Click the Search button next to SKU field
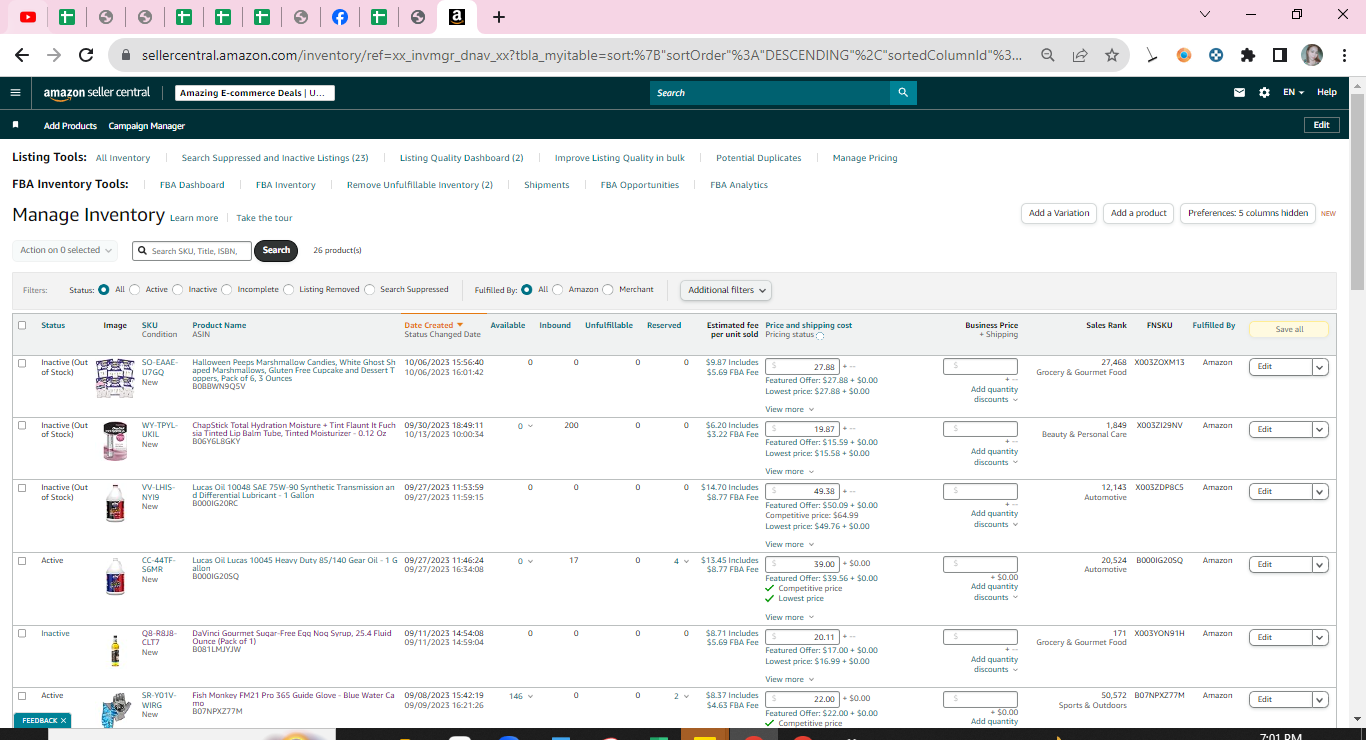This screenshot has height=740, width=1366. [x=276, y=250]
